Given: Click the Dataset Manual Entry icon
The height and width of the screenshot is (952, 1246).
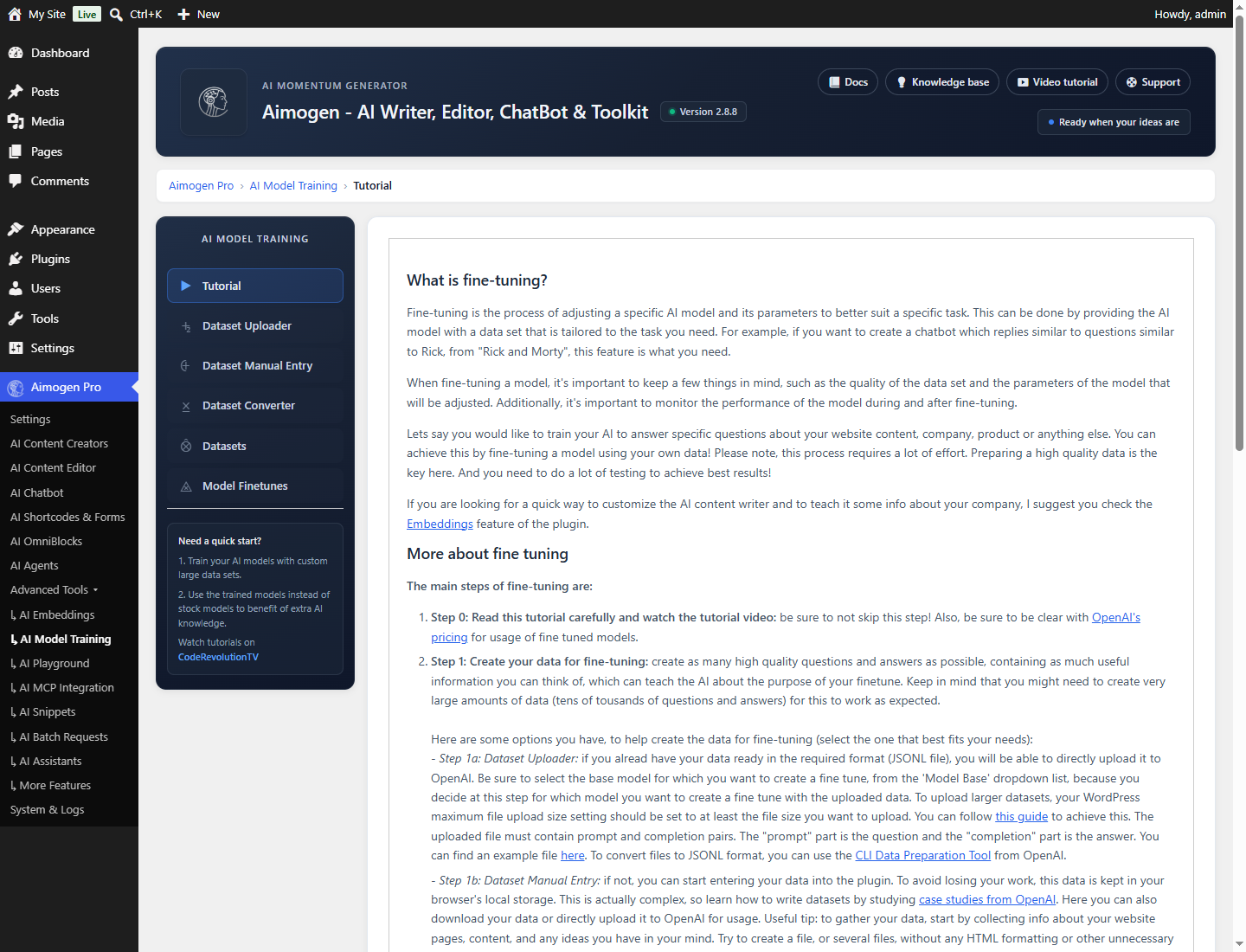Looking at the screenshot, I should pos(185,366).
